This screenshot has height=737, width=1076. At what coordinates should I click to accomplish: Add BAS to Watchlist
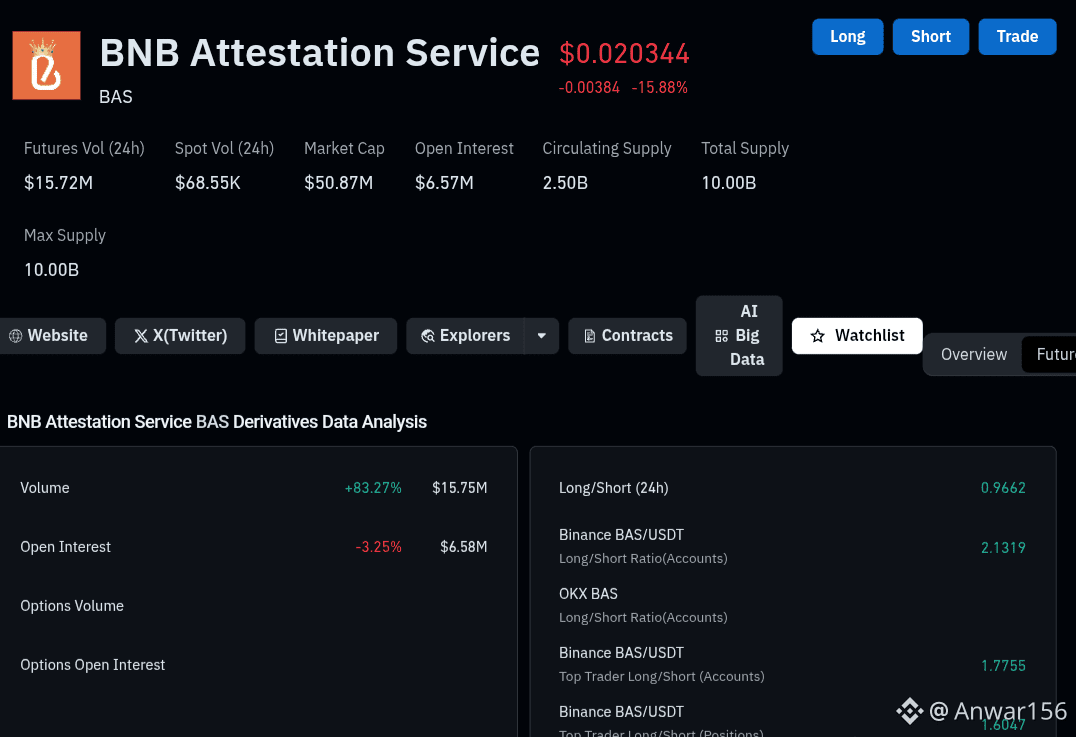[x=857, y=336]
